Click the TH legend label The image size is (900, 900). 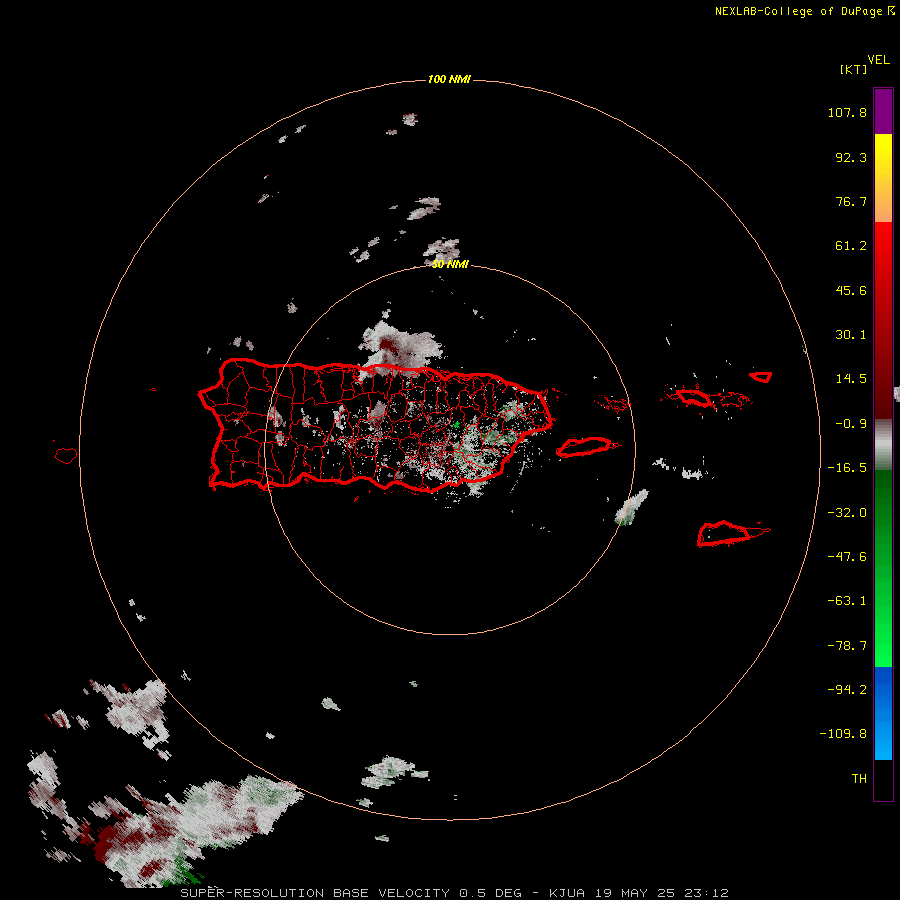859,779
